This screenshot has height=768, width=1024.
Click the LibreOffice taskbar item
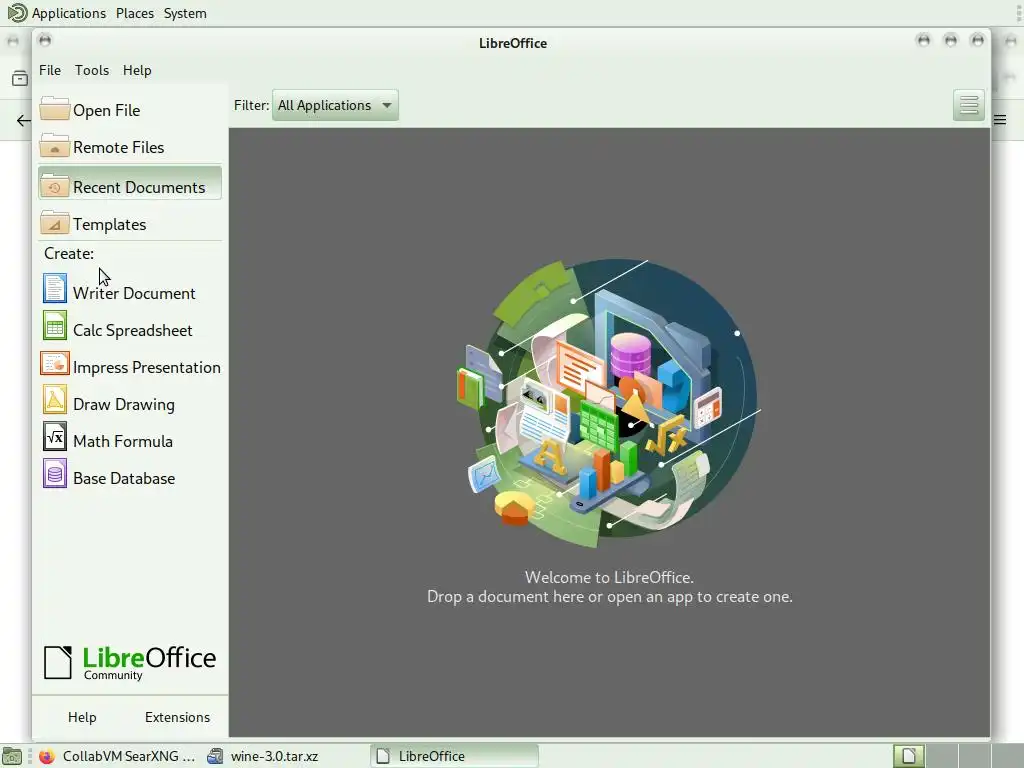tap(454, 756)
